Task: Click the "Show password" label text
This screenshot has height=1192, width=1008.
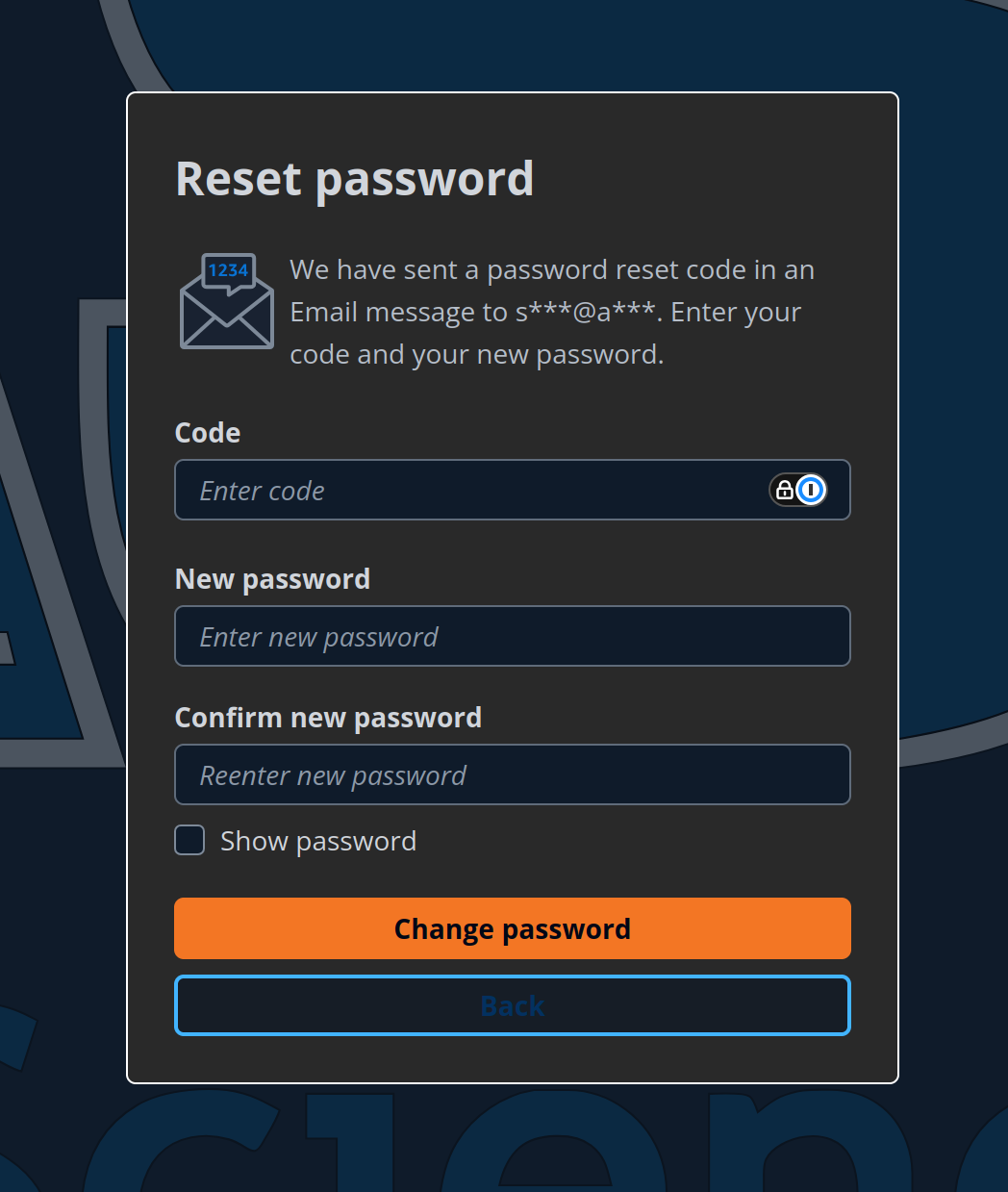Action: [318, 841]
